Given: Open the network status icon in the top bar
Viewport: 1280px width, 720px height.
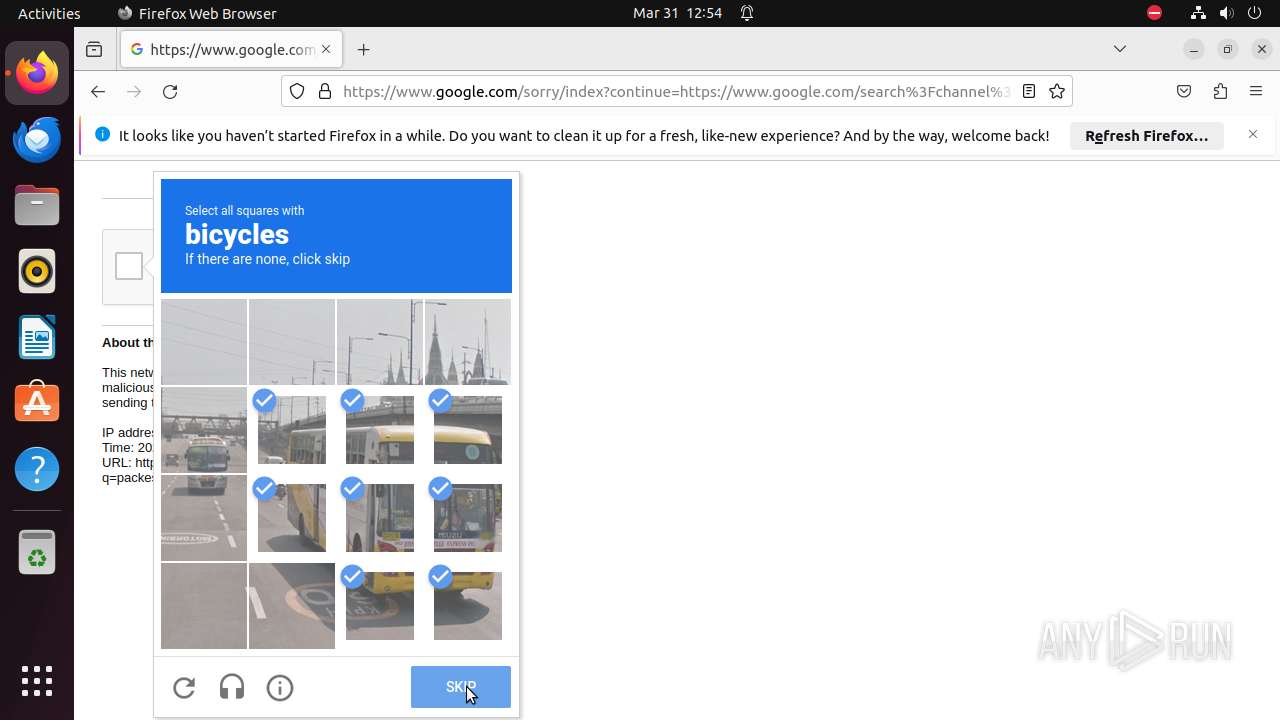Looking at the screenshot, I should coord(1198,13).
